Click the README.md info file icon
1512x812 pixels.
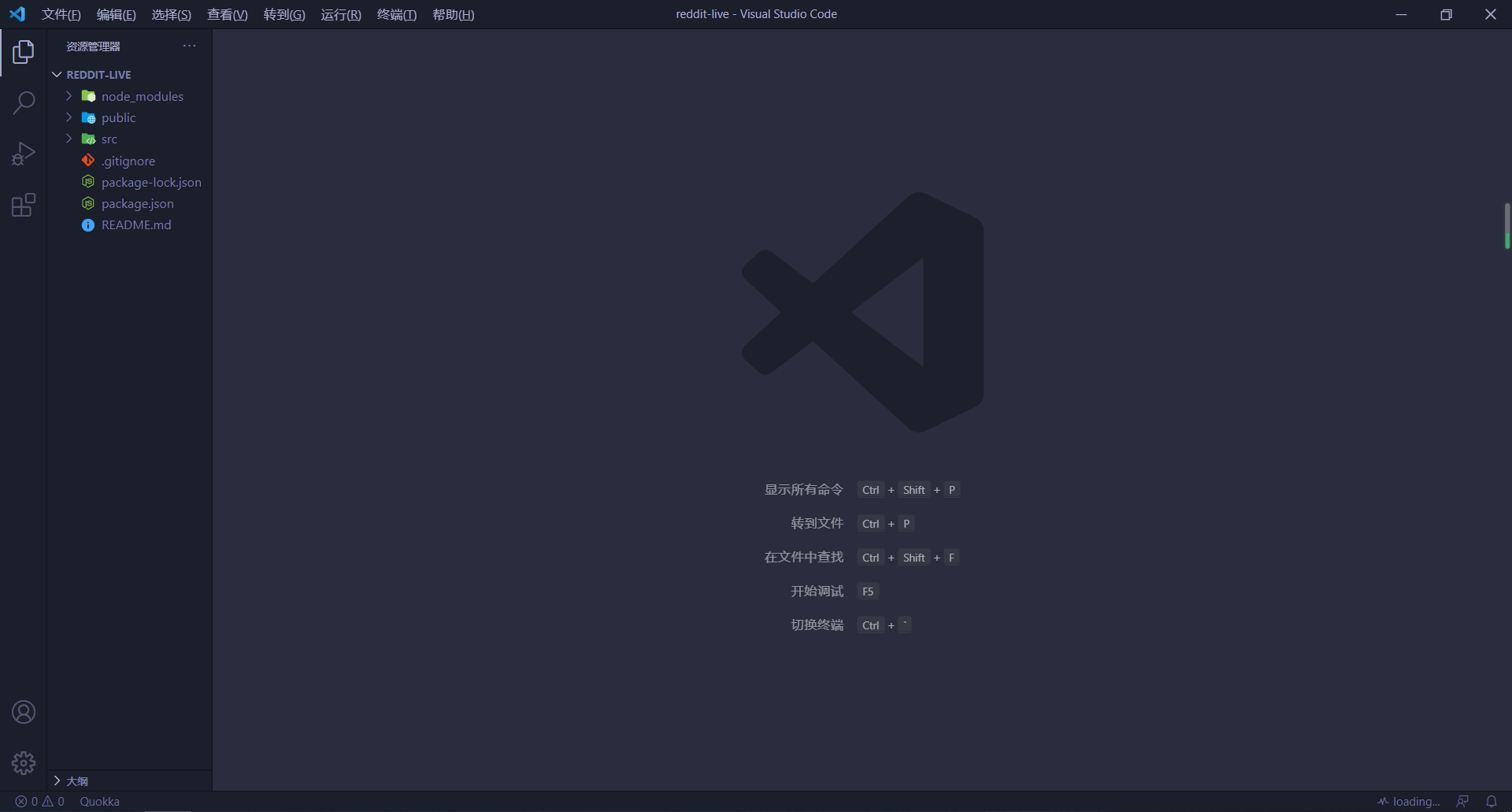tap(88, 225)
